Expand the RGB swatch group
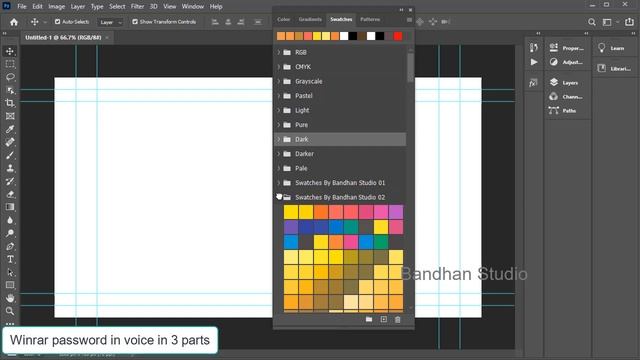 coord(279,52)
